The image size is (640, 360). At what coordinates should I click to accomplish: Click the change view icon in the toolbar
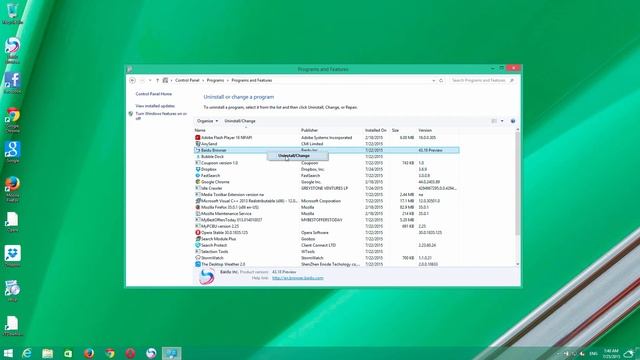tap(494, 121)
